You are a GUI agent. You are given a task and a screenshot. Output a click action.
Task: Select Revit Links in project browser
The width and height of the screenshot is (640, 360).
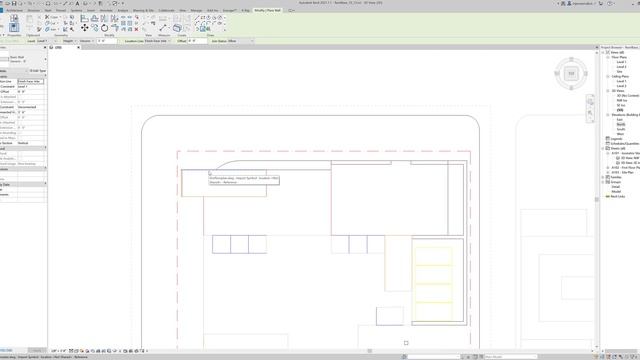tap(618, 196)
